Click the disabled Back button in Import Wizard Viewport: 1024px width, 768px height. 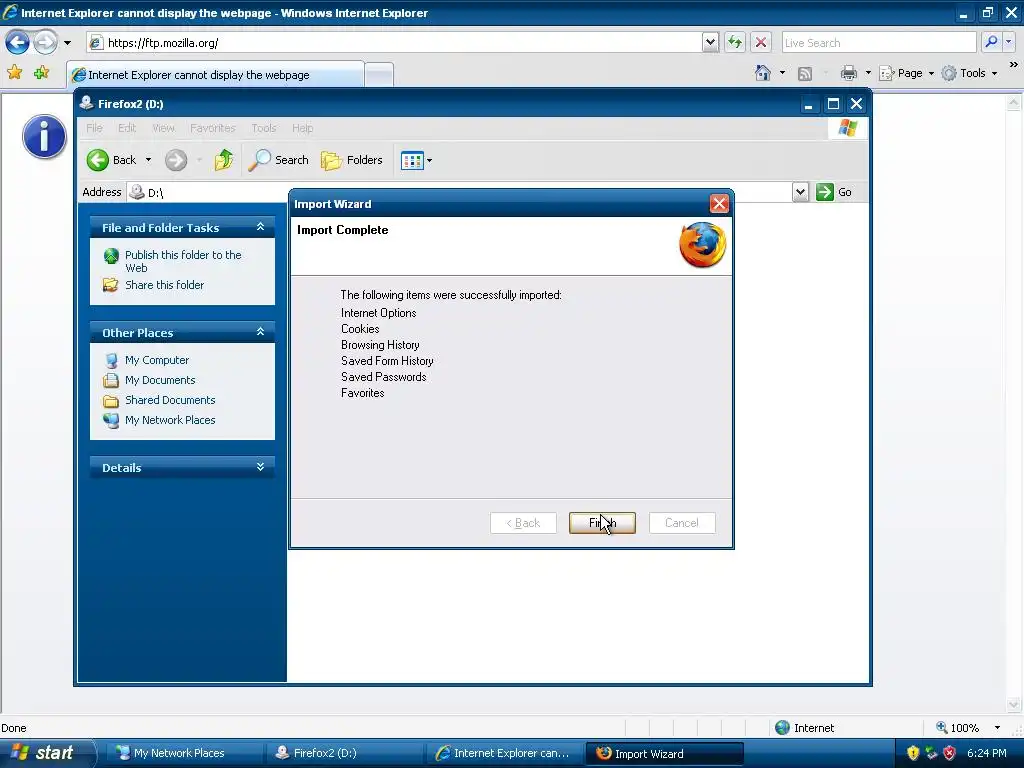pos(523,523)
